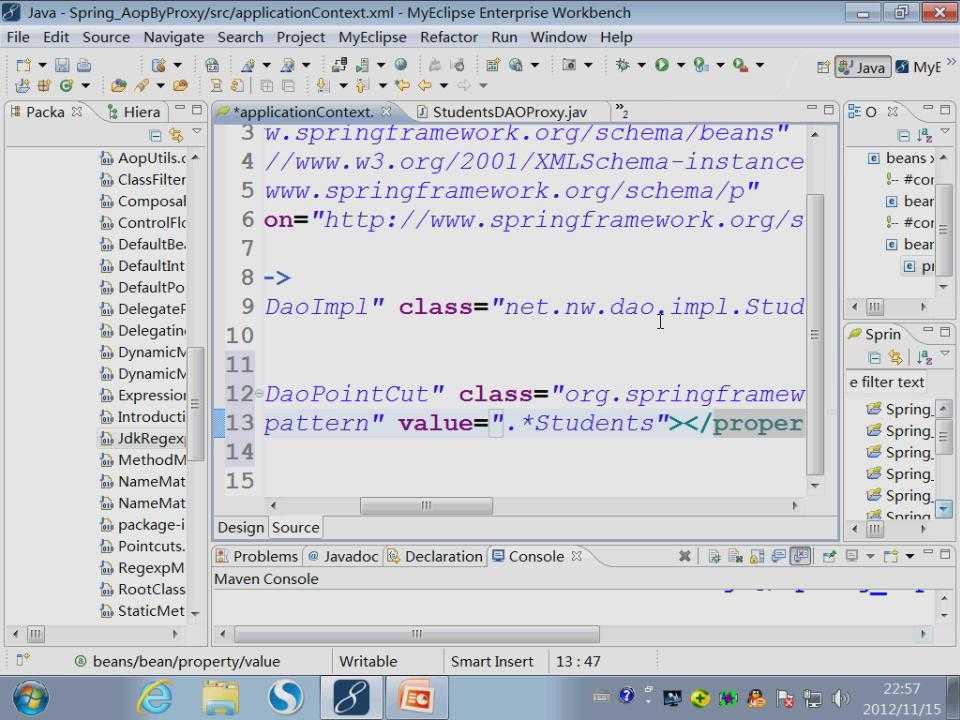Switch to the Declaration tab
The image size is (960, 720).
click(435, 556)
